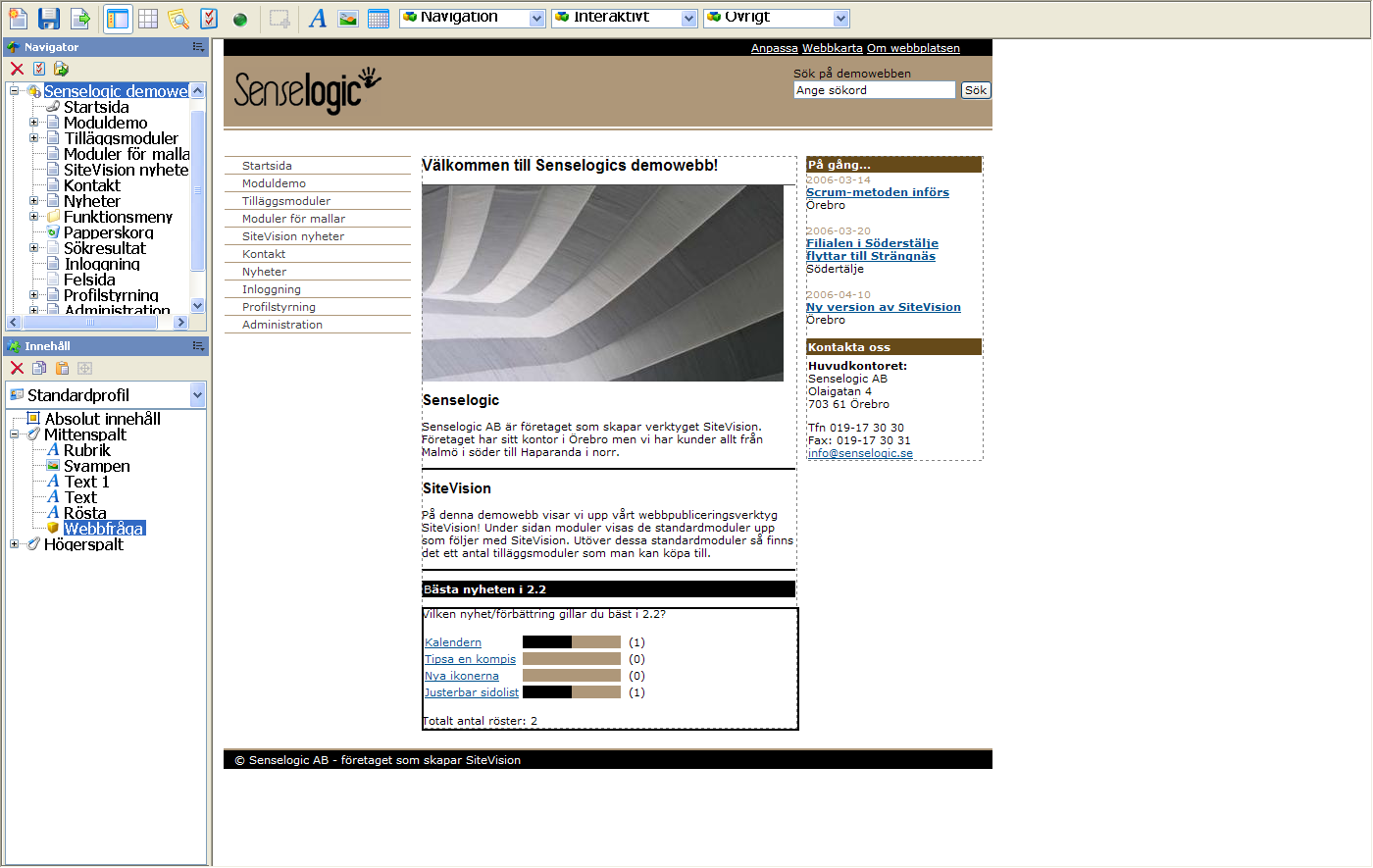
Task: Select the Rösta module in tree
Action: [85, 513]
